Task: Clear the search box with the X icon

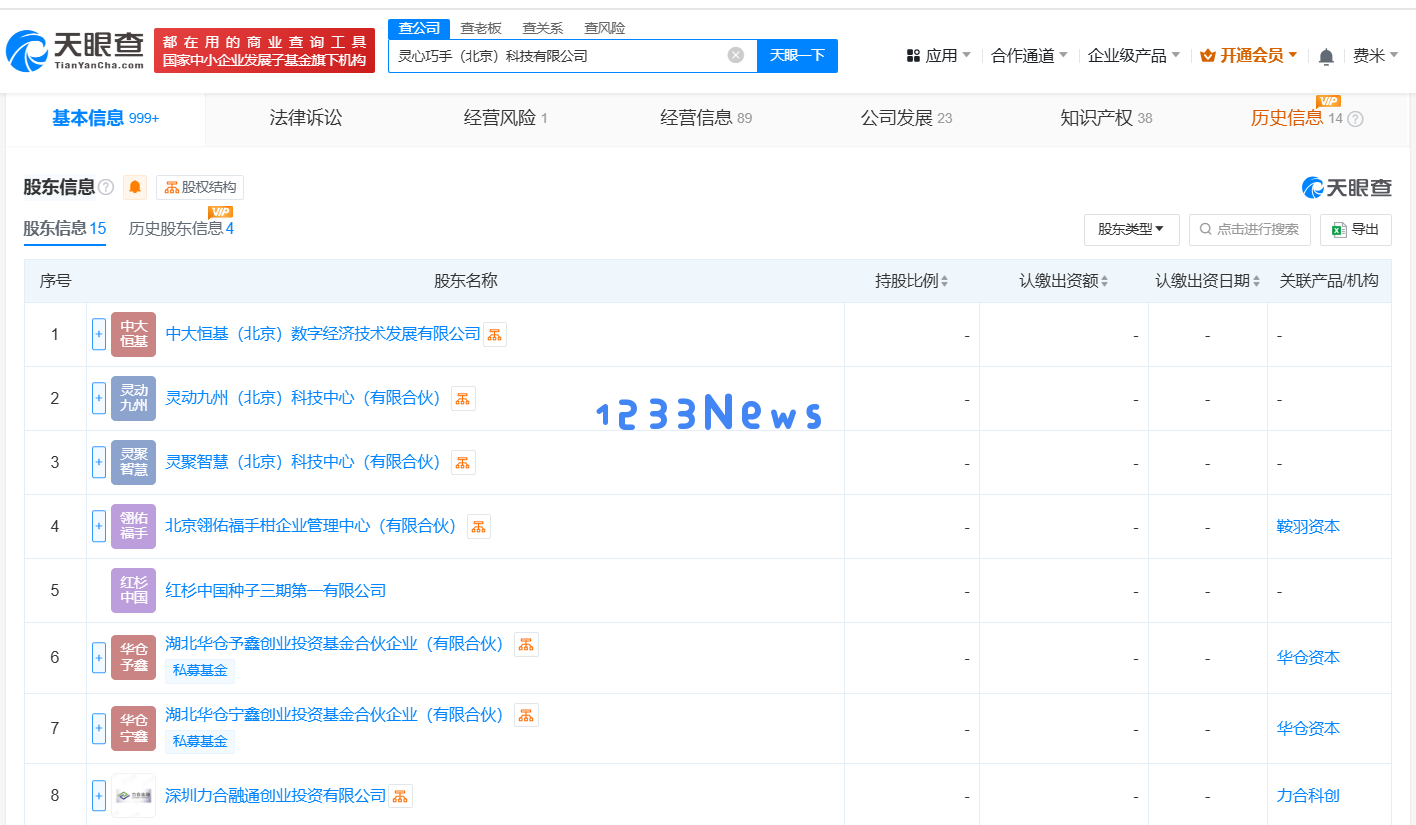Action: click(736, 55)
